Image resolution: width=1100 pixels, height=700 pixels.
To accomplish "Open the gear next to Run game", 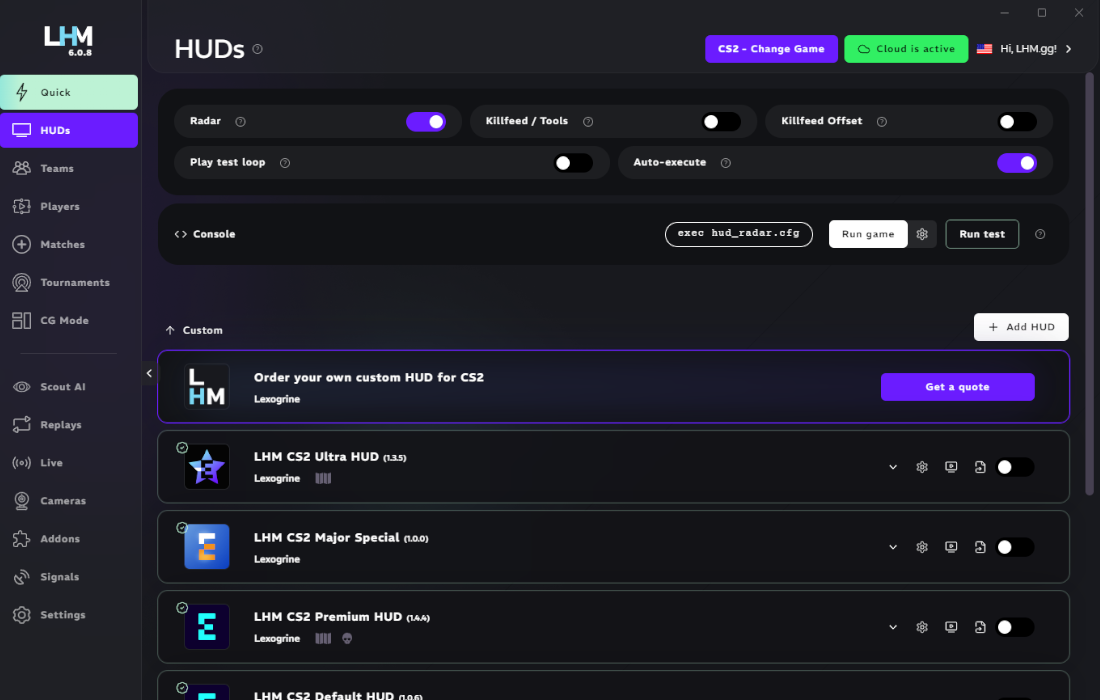I will pyautogui.click(x=922, y=233).
